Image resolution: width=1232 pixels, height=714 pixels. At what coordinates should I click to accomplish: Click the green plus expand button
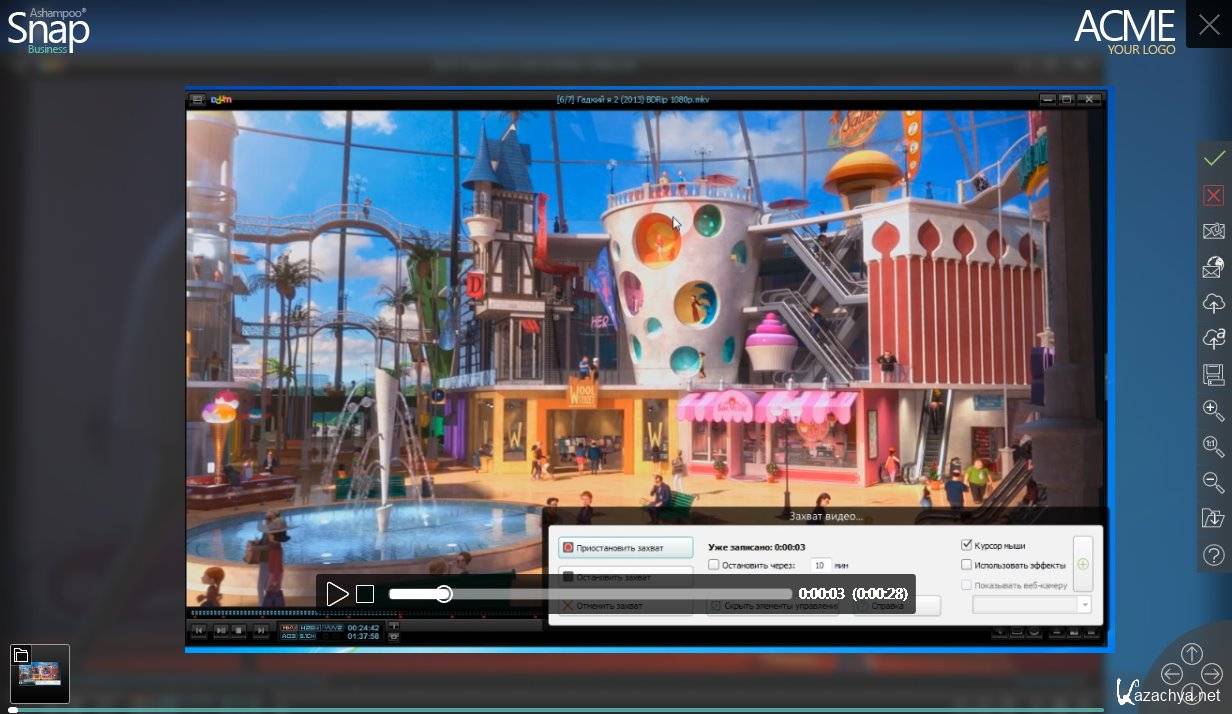click(1082, 564)
